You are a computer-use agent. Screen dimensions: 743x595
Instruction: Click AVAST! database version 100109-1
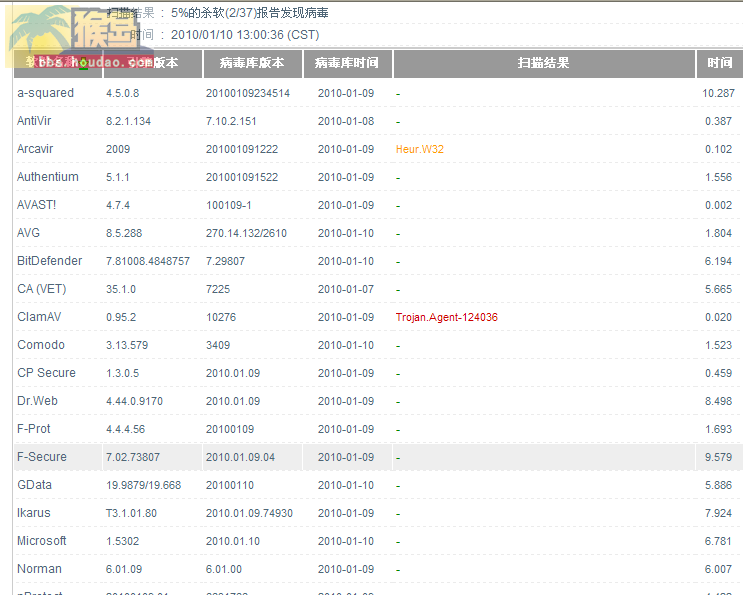click(x=228, y=205)
